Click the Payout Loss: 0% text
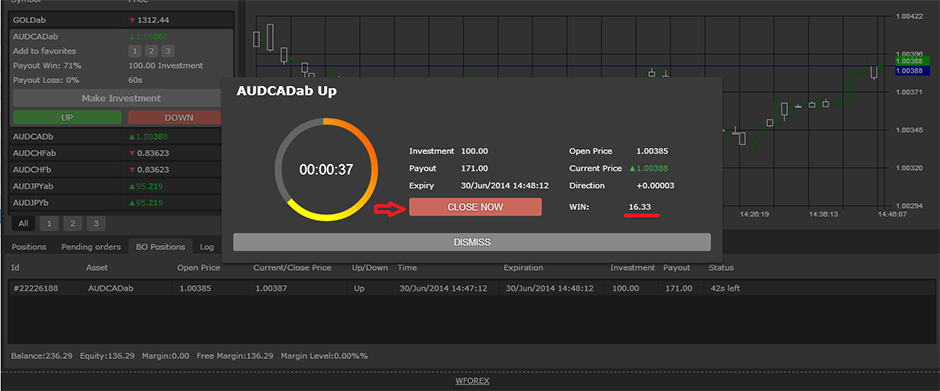The width and height of the screenshot is (940, 391). pyautogui.click(x=46, y=80)
